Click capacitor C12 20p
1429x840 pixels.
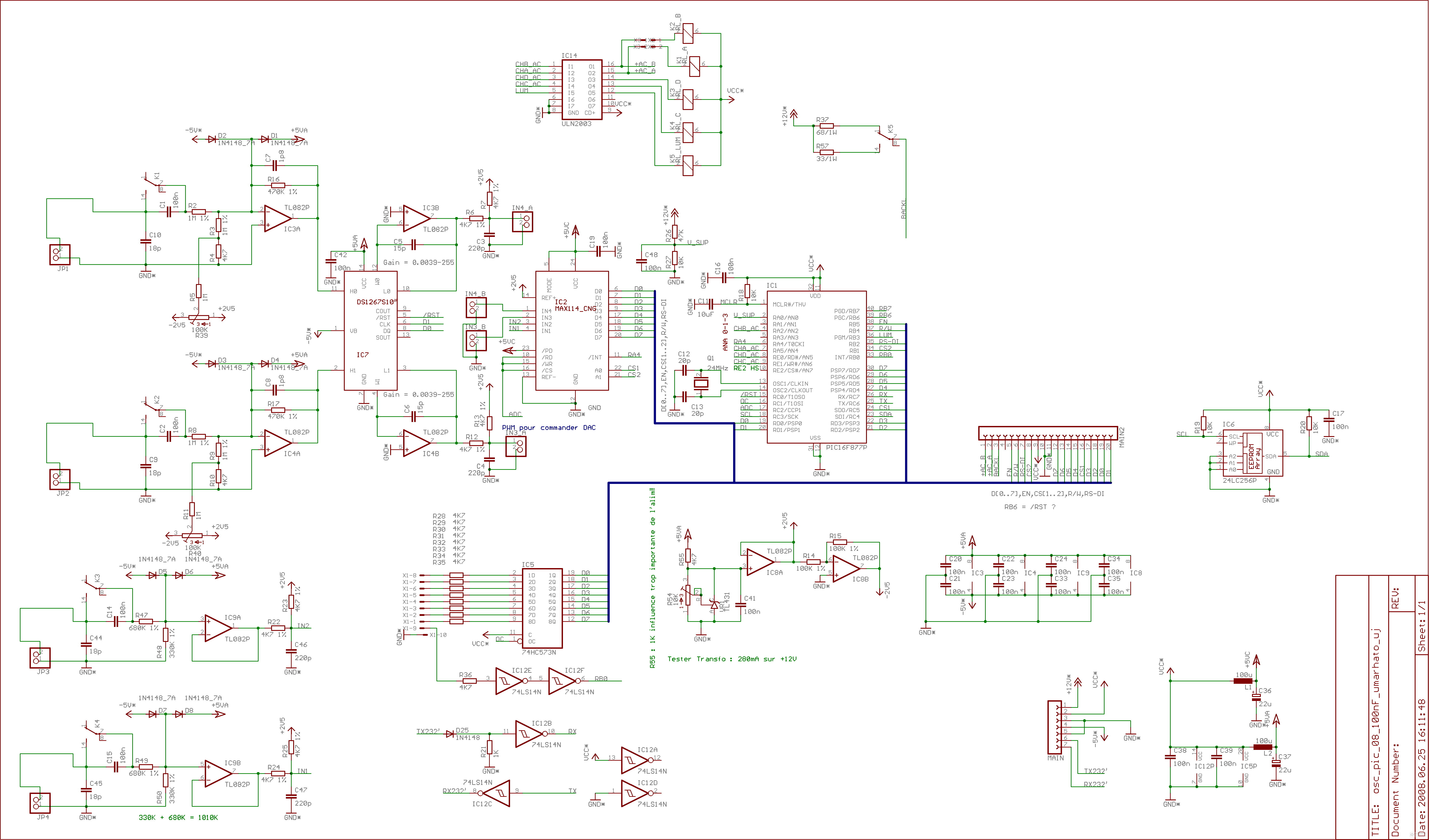click(684, 370)
